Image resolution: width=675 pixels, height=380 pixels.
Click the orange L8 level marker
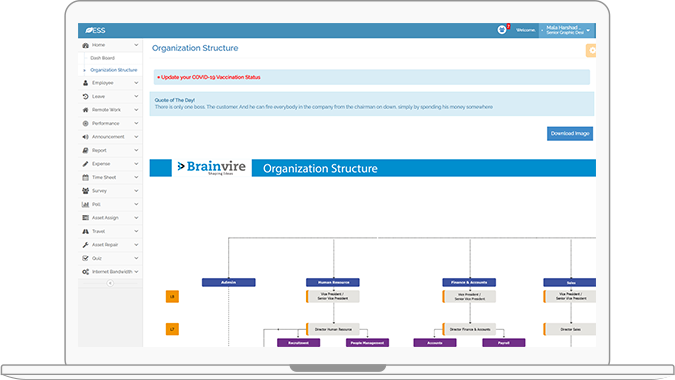[172, 297]
